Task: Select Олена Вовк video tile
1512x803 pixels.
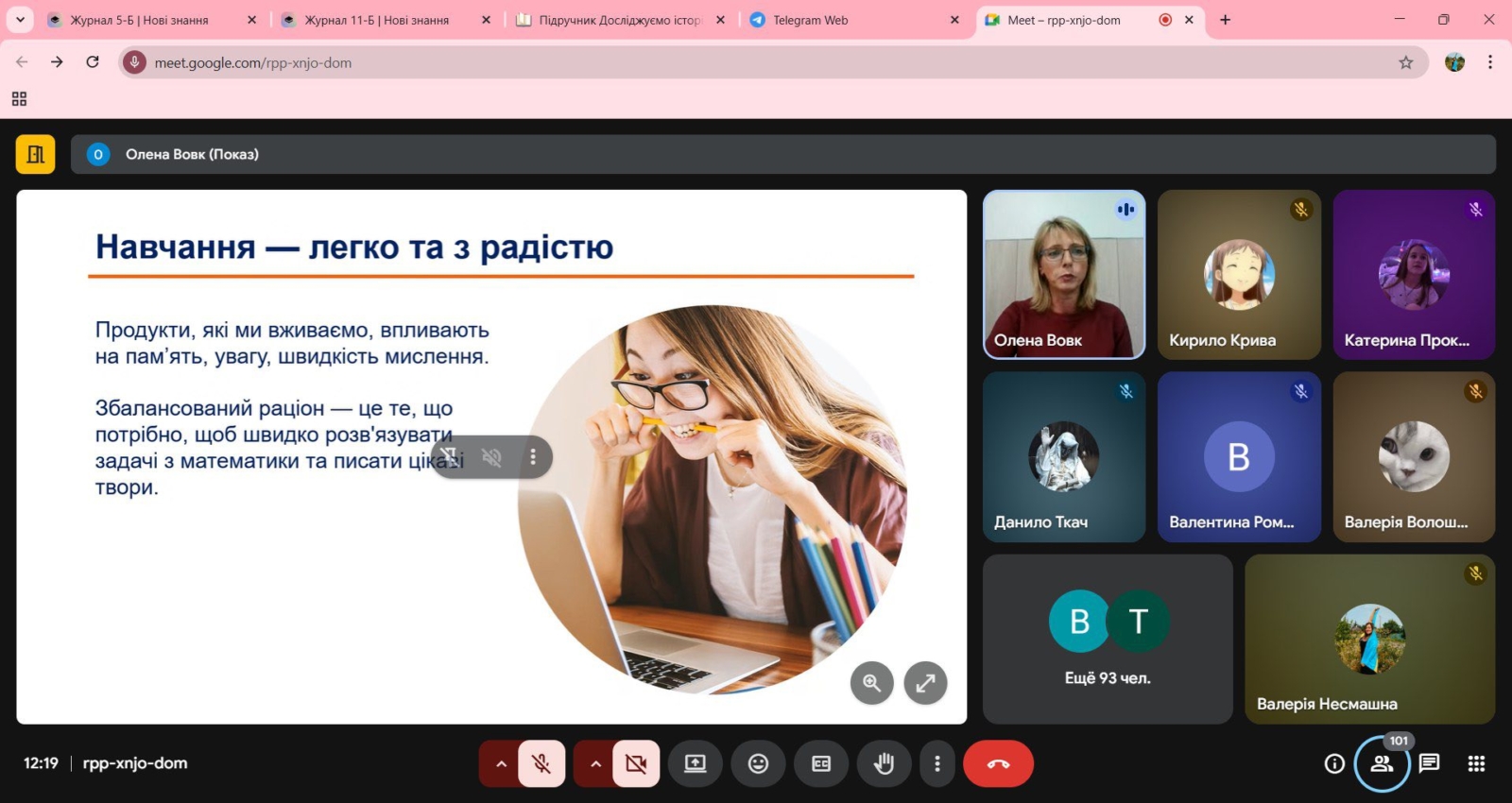Action: coord(1064,274)
